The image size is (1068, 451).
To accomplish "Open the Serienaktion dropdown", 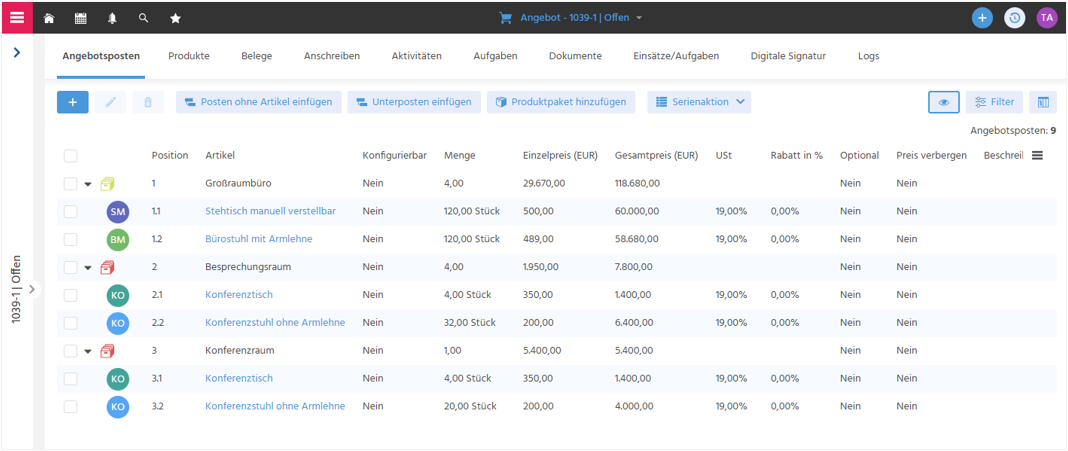I will click(699, 102).
